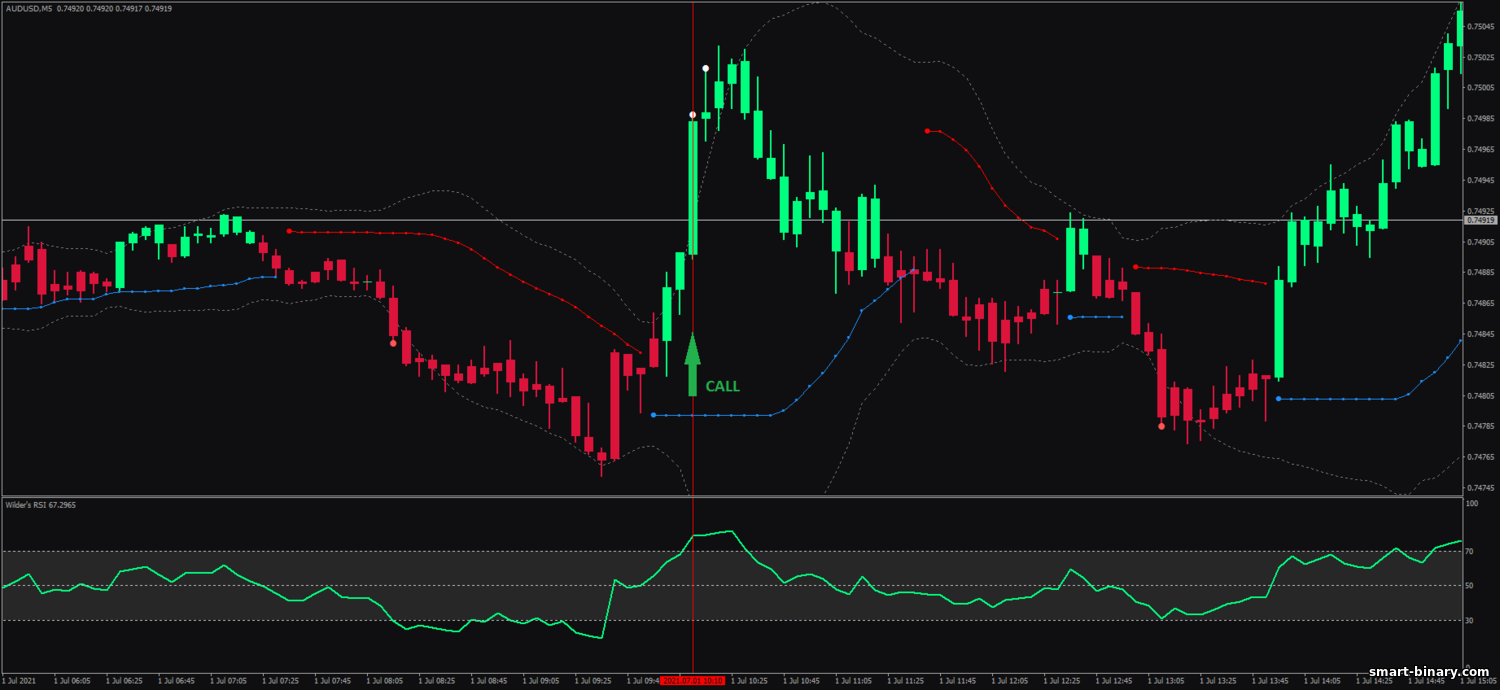The image size is (1500, 690).
Task: Click time axis label 1 Jul 10:45
Action: point(800,681)
